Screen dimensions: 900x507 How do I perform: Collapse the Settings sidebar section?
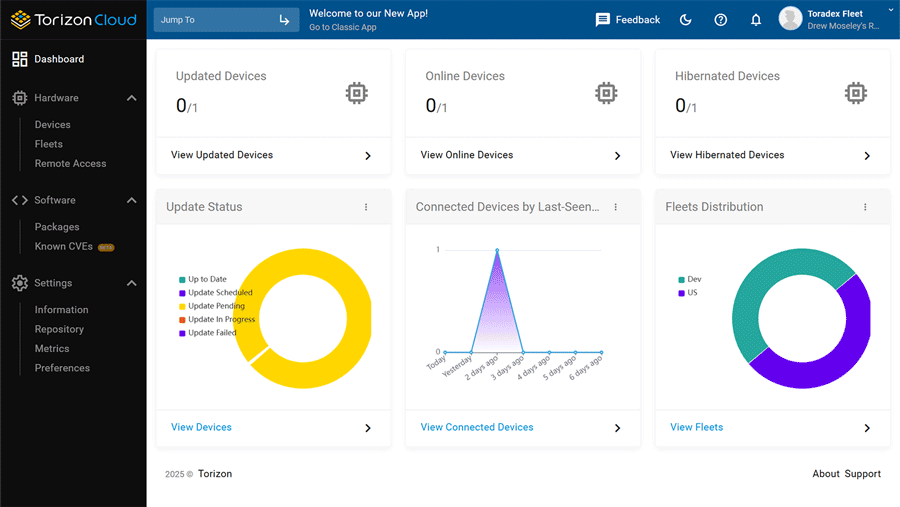131,283
